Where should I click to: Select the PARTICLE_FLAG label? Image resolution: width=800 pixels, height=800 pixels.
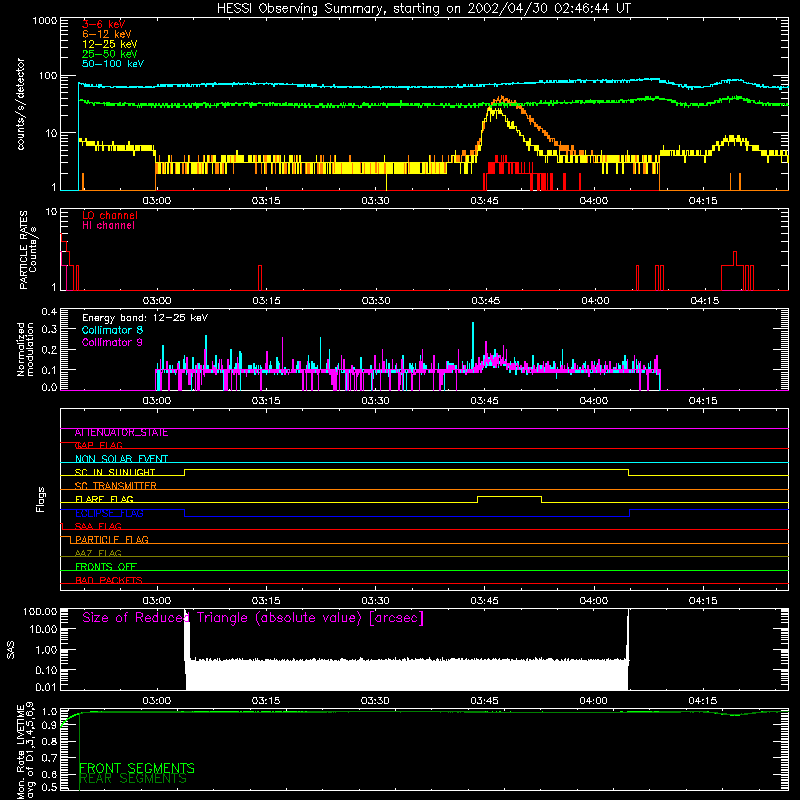pyautogui.click(x=112, y=540)
